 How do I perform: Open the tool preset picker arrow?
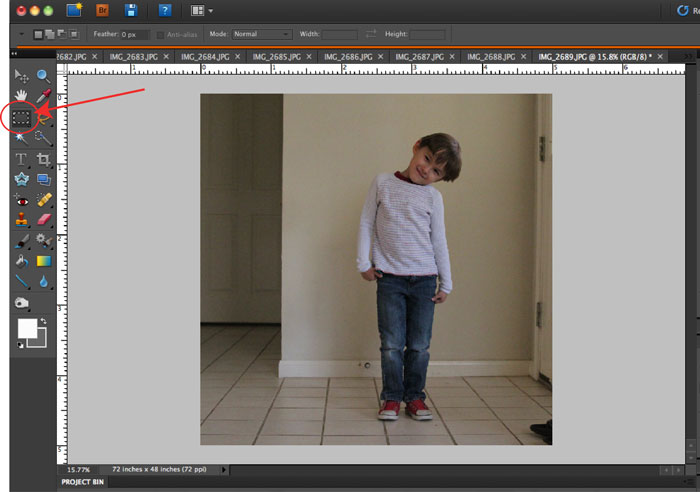coord(21,34)
